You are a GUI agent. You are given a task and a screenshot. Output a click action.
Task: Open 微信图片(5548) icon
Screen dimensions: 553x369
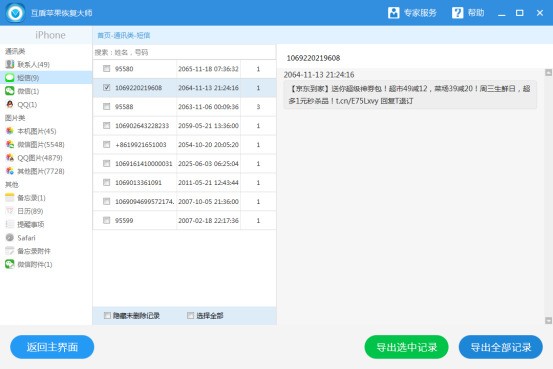[10, 144]
